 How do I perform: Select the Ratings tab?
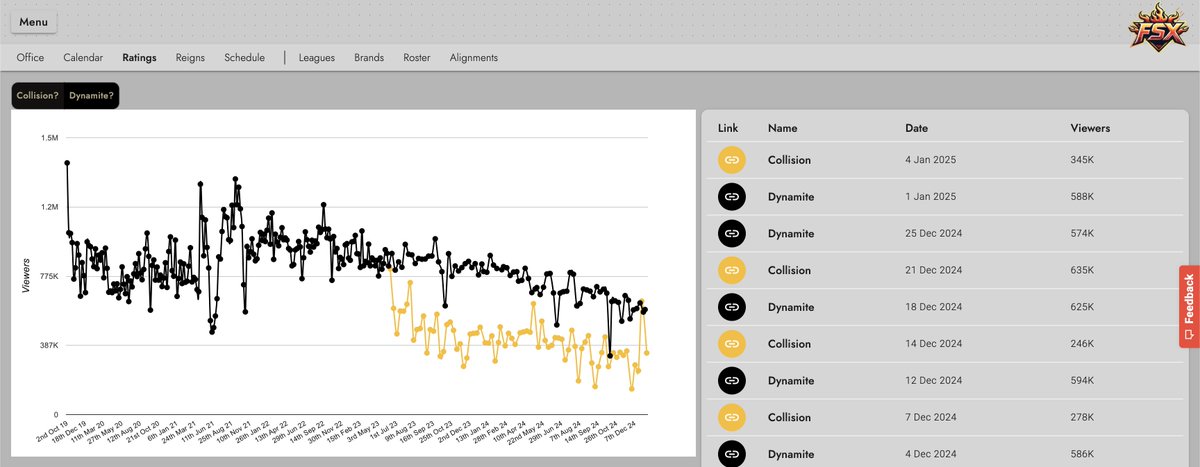(x=140, y=58)
